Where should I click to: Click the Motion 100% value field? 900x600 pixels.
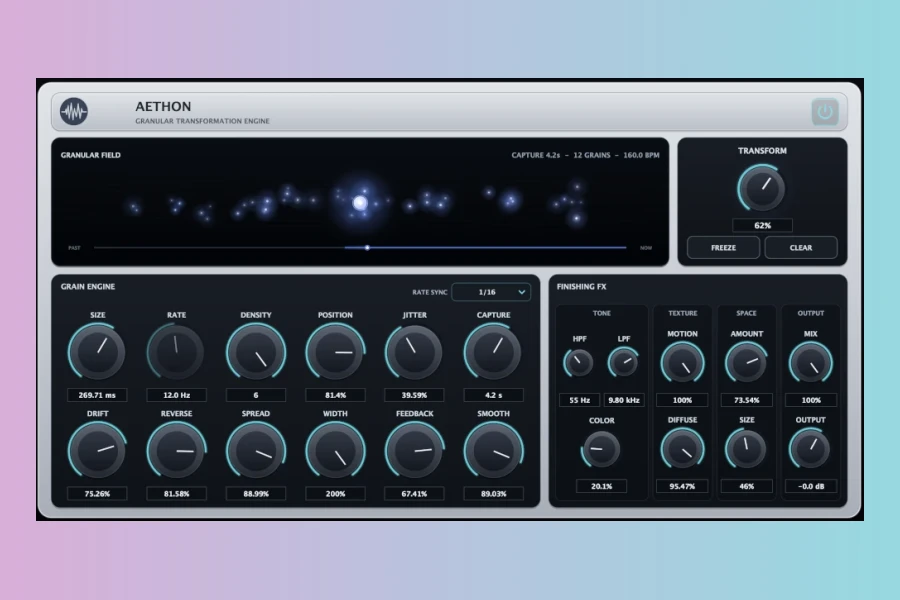pos(682,400)
